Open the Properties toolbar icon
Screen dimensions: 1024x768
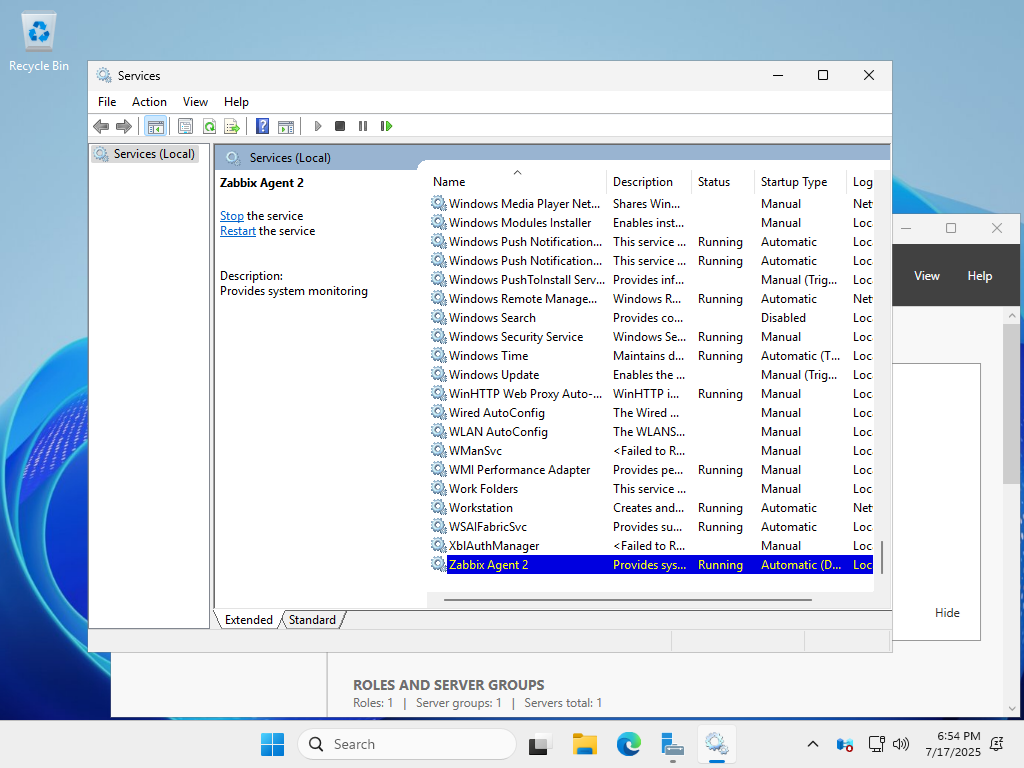[185, 126]
